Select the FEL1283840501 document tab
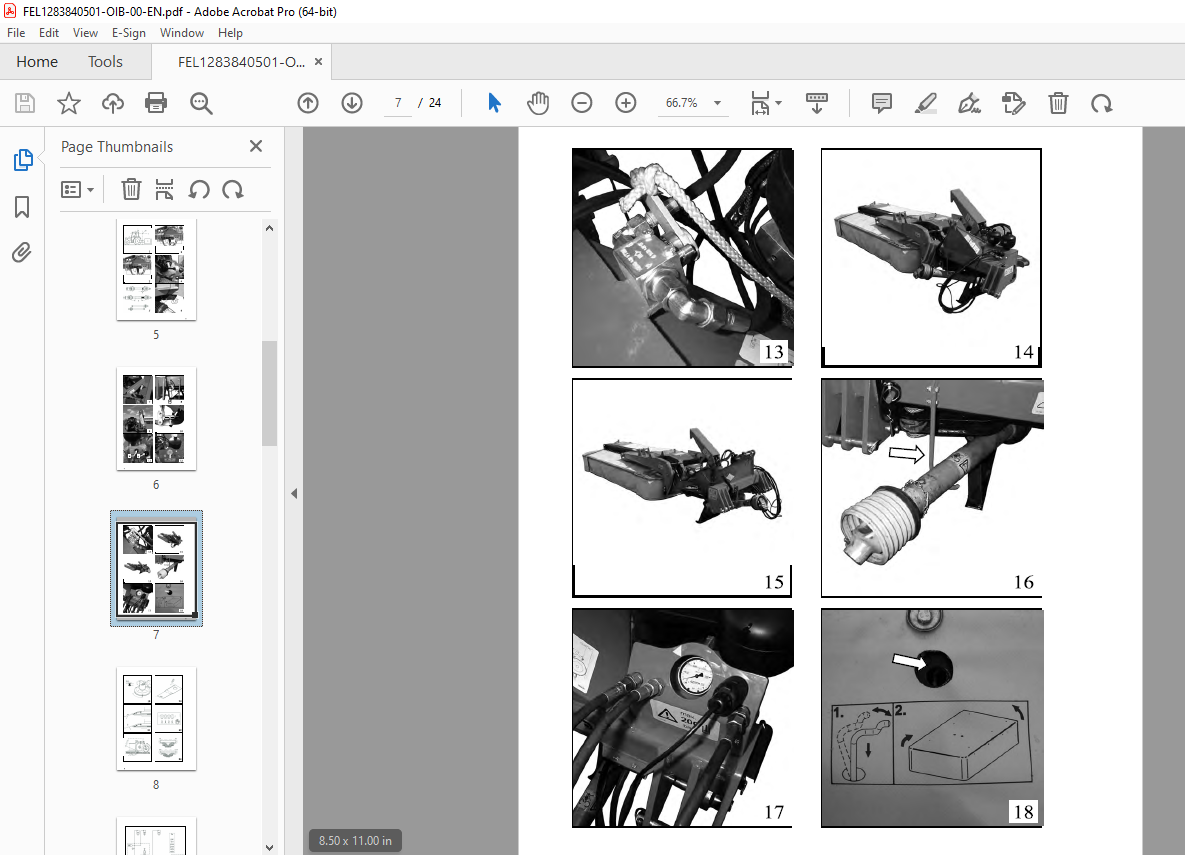The width and height of the screenshot is (1185, 855). click(x=241, y=62)
